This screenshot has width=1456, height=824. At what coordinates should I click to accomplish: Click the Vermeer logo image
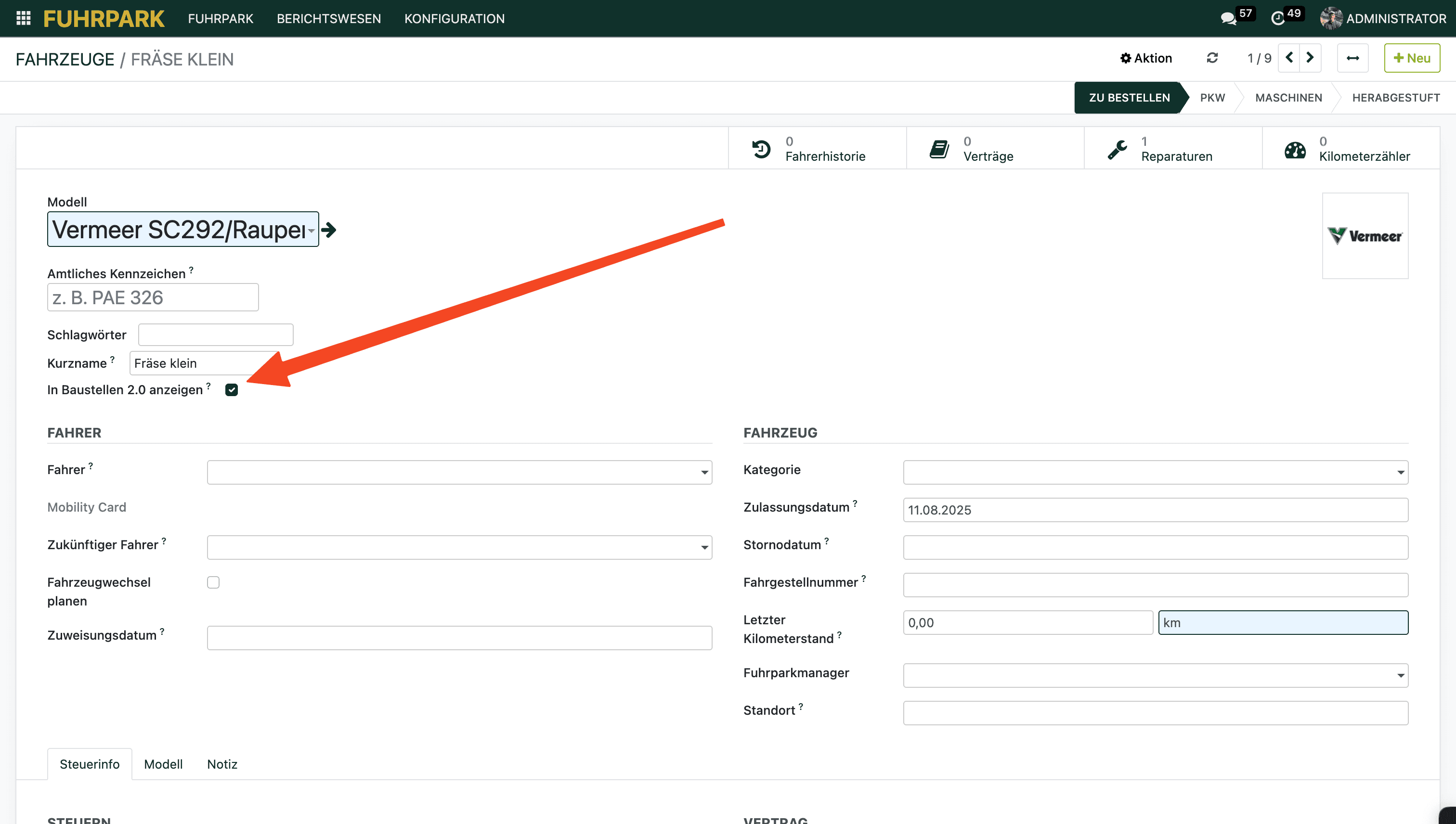1365,235
